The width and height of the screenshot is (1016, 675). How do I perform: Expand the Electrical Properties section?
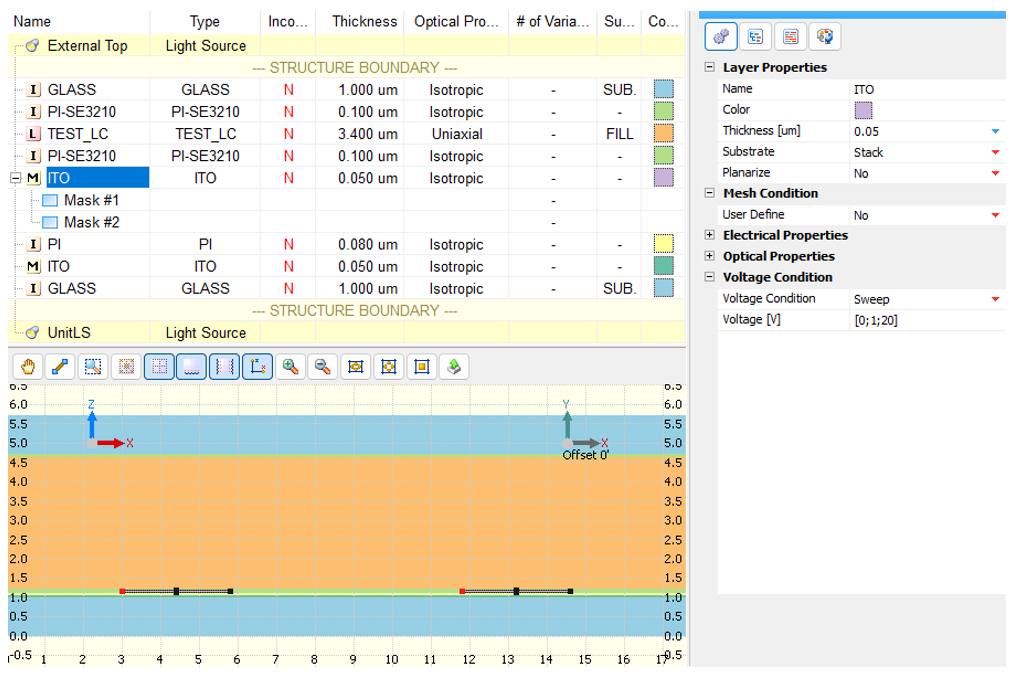[x=710, y=236]
